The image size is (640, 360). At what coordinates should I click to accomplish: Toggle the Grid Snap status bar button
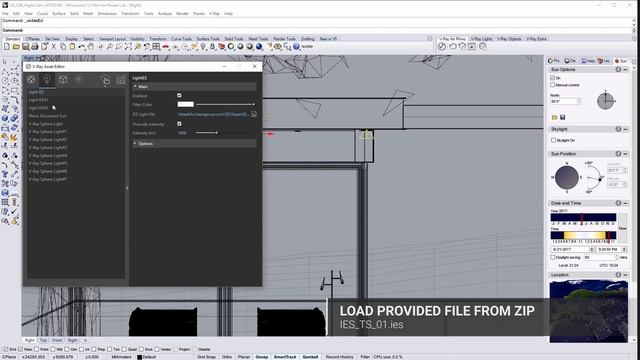click(207, 357)
